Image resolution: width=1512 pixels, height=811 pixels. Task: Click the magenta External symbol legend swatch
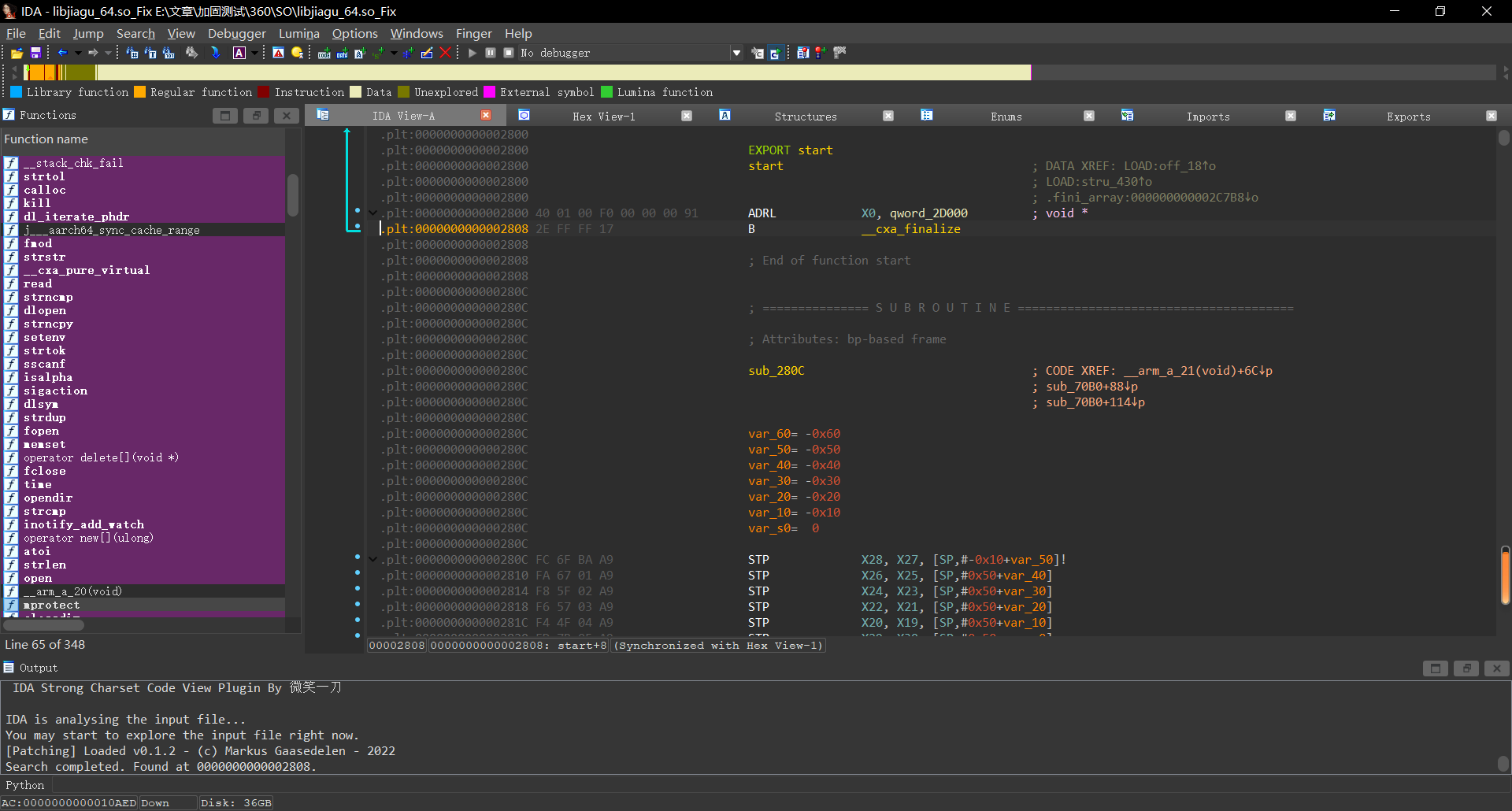tap(489, 92)
